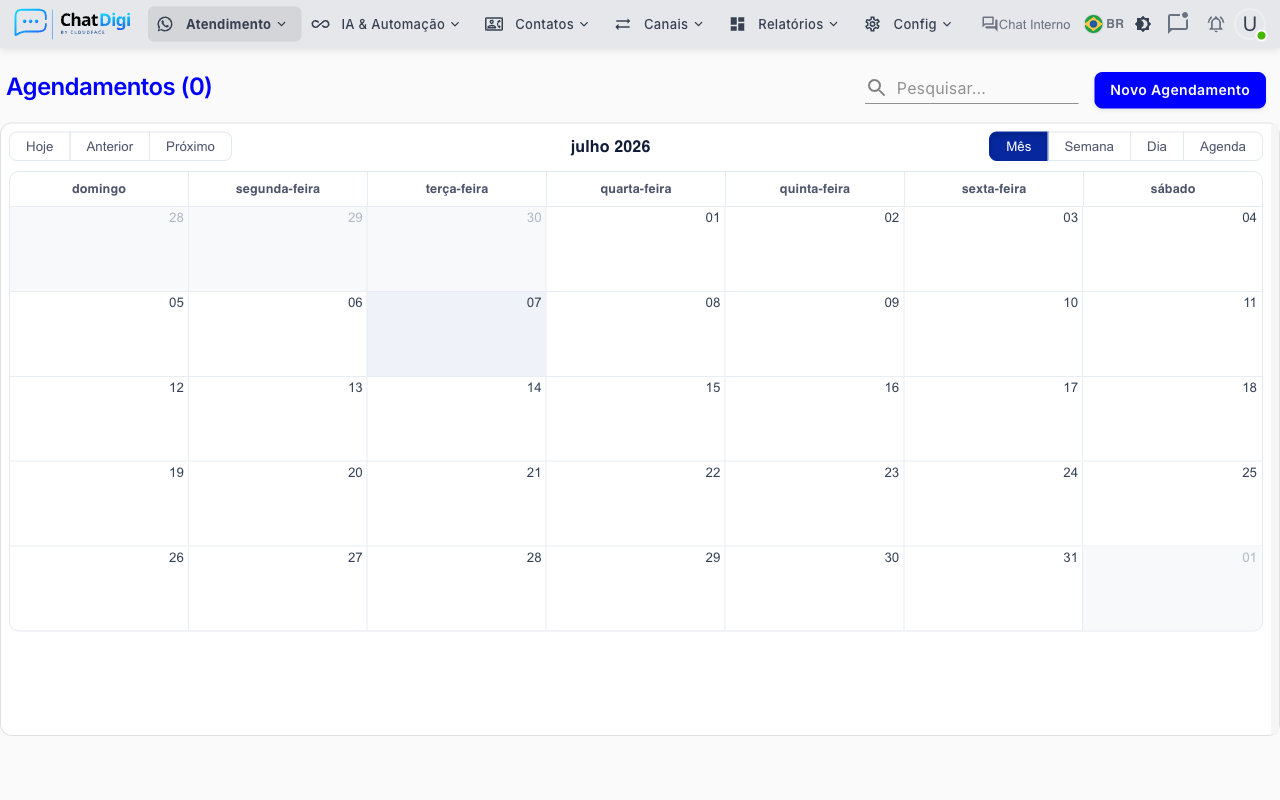Open Chat Interno
The width and height of the screenshot is (1280, 800).
[x=1025, y=24]
